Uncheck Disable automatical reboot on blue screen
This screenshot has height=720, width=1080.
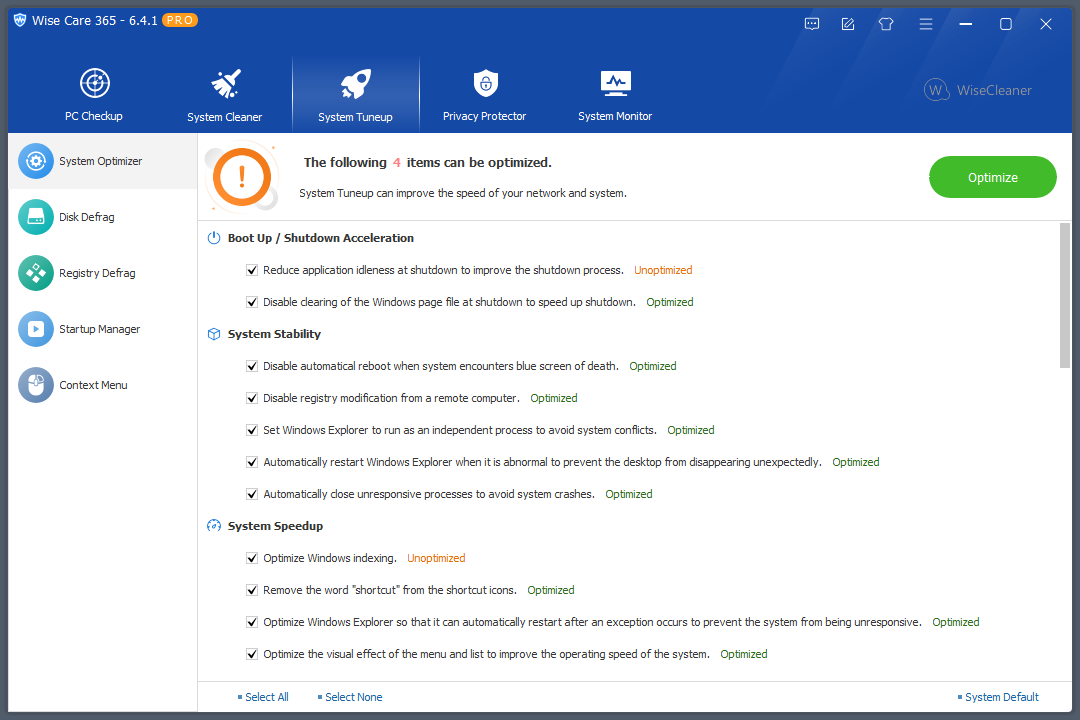pyautogui.click(x=252, y=366)
